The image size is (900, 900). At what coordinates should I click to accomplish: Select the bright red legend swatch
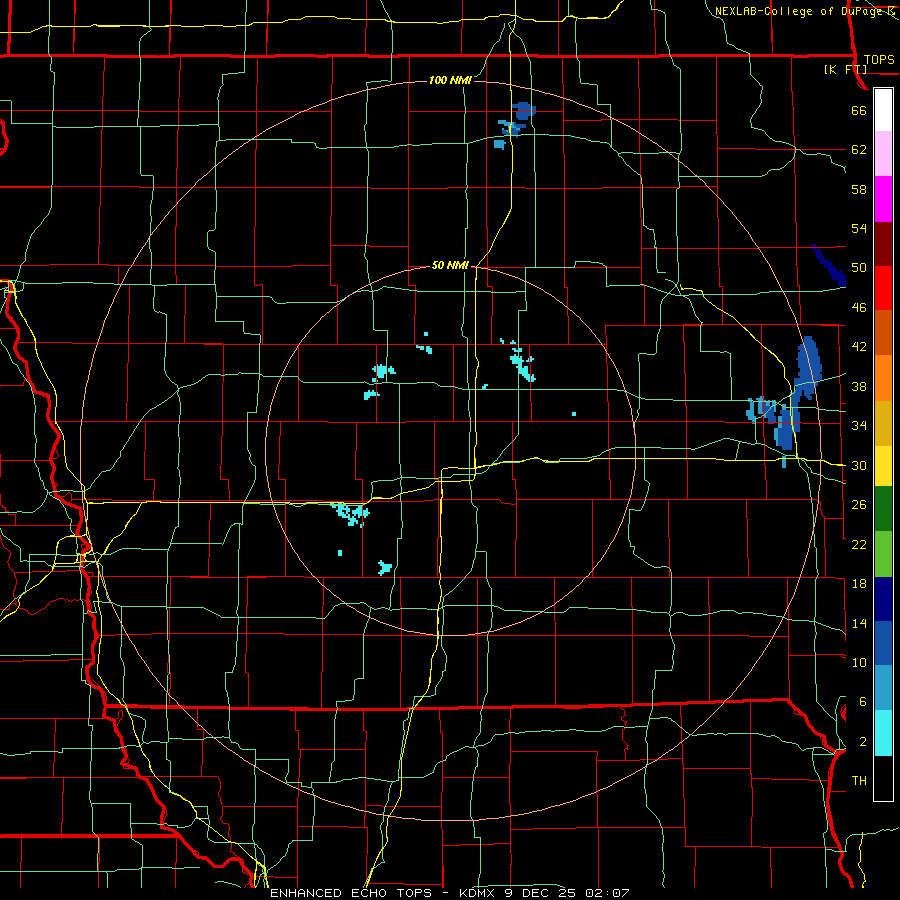[x=883, y=288]
